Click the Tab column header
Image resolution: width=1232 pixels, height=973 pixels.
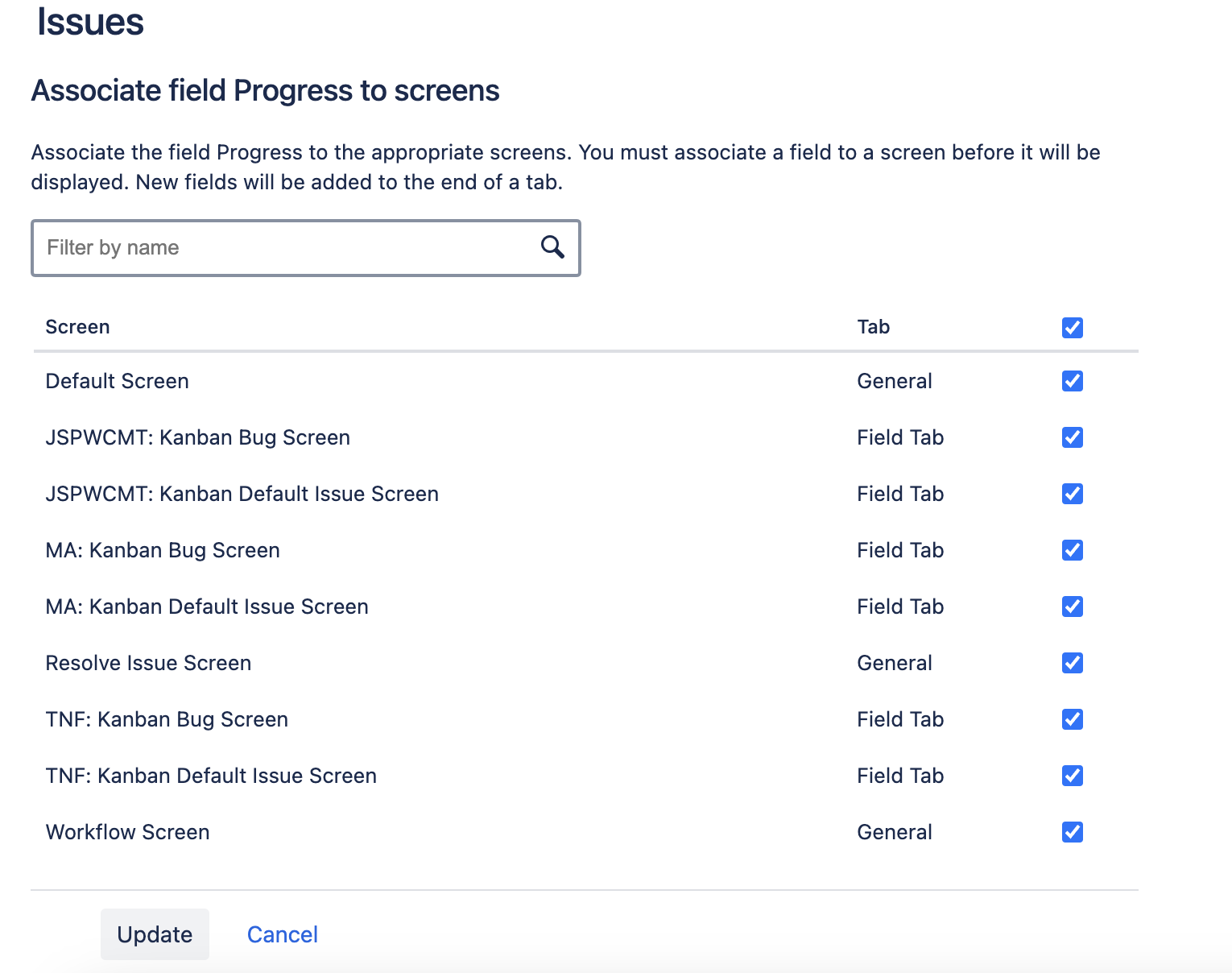(x=873, y=327)
